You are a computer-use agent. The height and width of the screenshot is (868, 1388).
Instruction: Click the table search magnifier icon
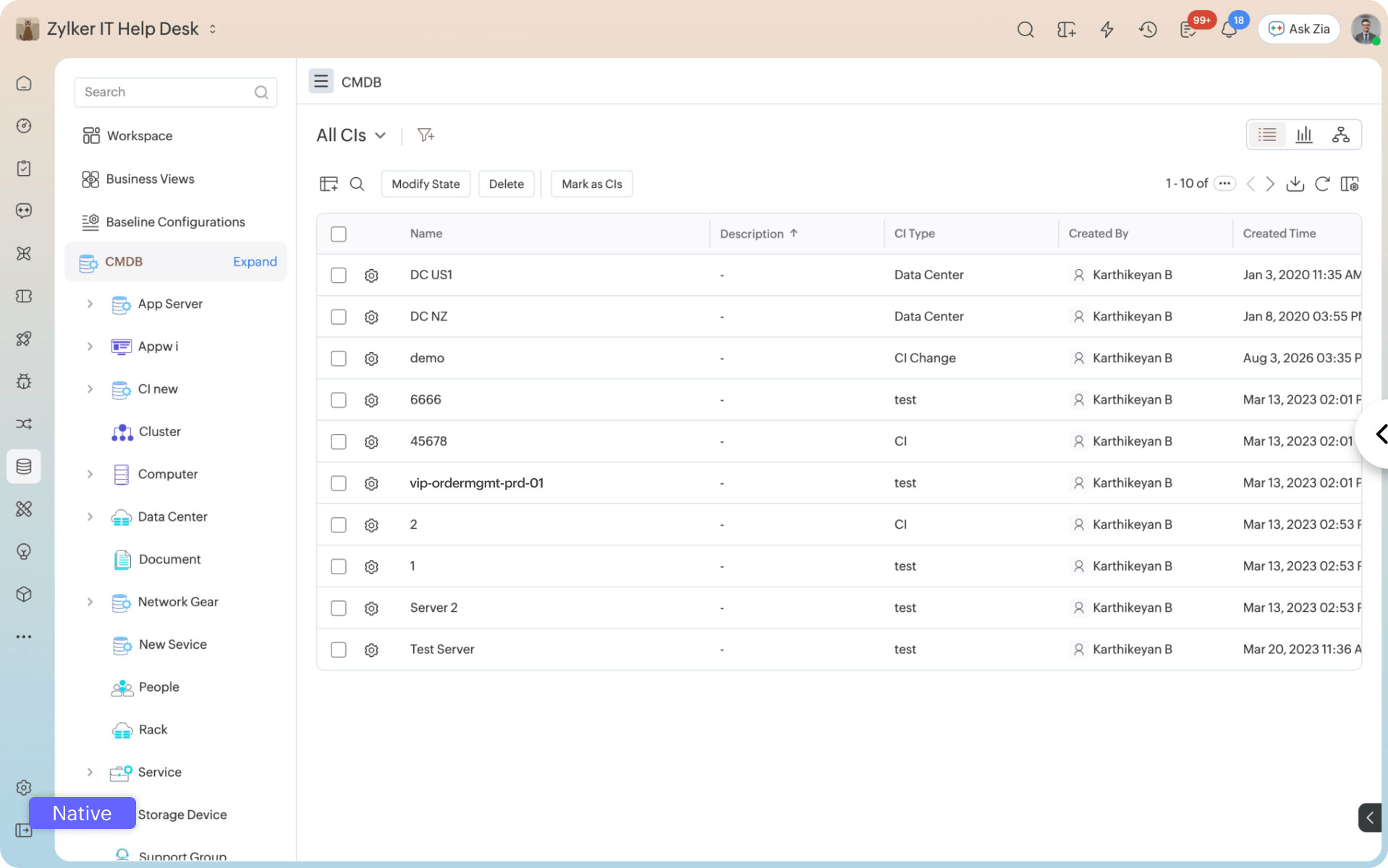click(357, 184)
